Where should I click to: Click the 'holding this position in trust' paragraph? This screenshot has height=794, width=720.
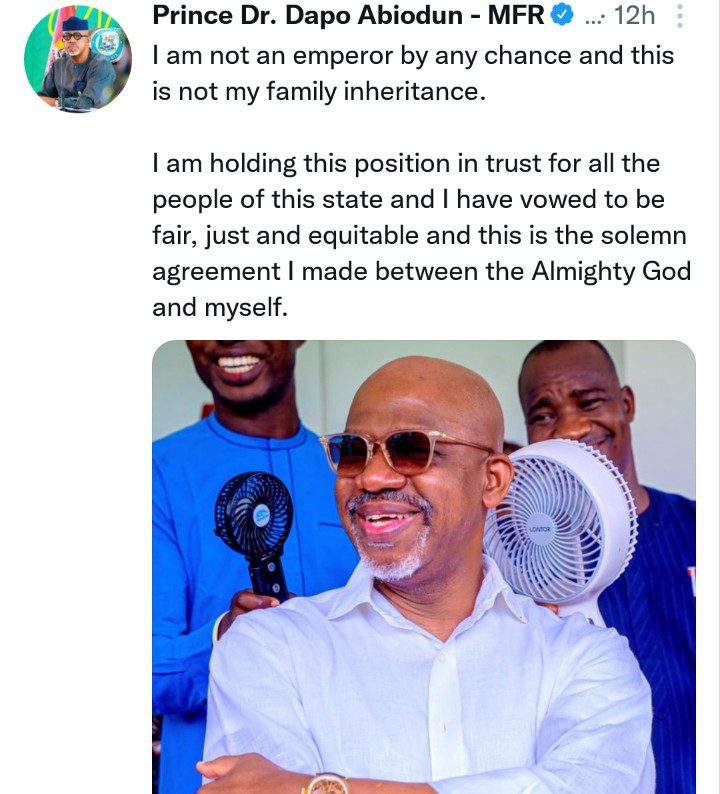(x=422, y=235)
